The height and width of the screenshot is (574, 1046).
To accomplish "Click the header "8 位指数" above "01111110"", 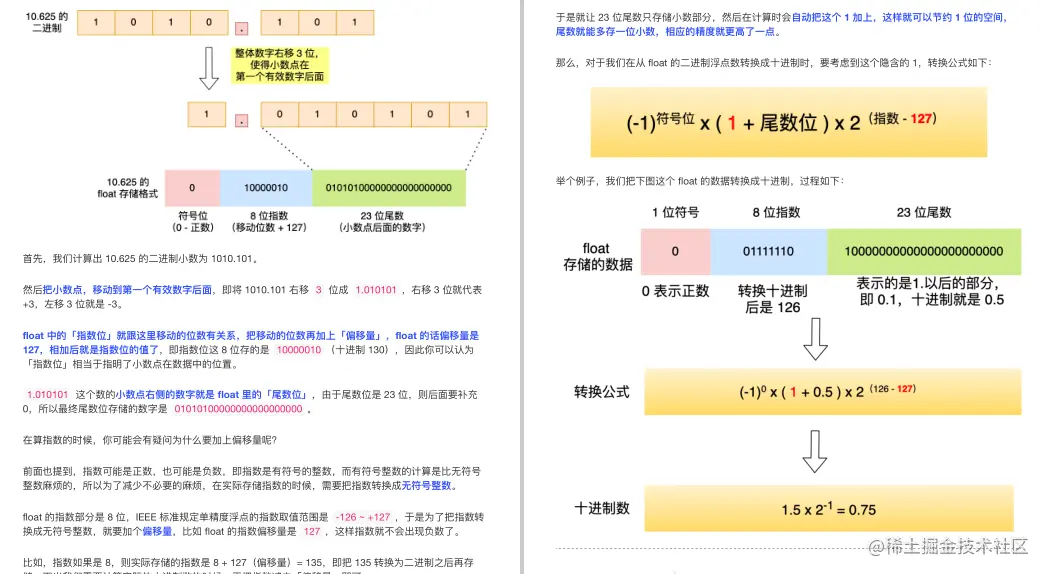I will click(776, 212).
